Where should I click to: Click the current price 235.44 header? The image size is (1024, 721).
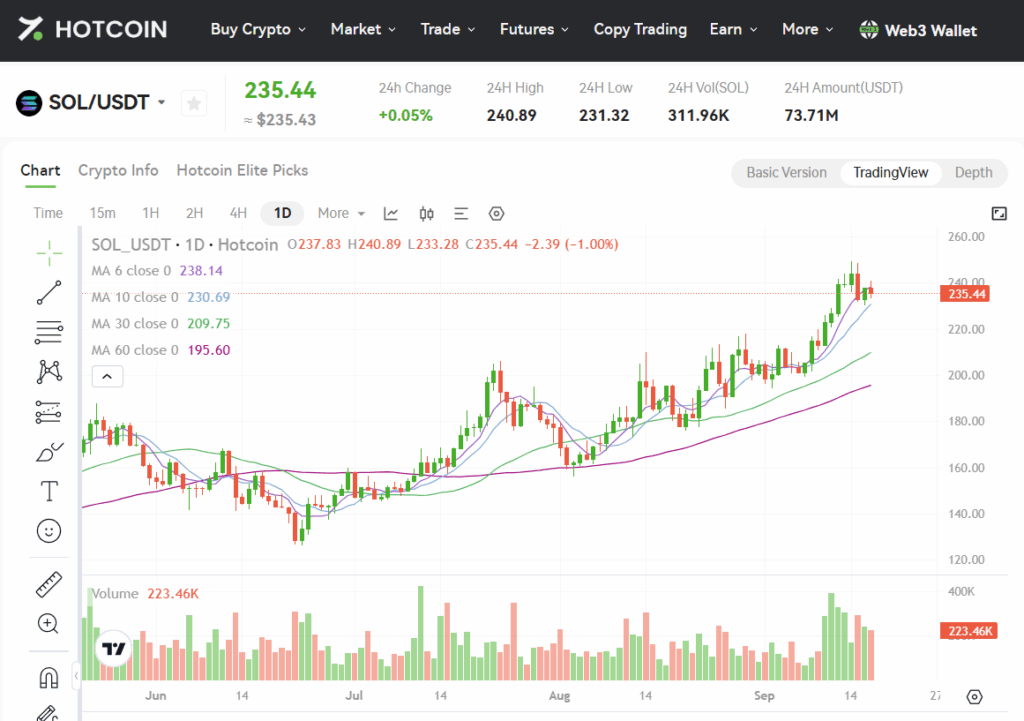[280, 90]
